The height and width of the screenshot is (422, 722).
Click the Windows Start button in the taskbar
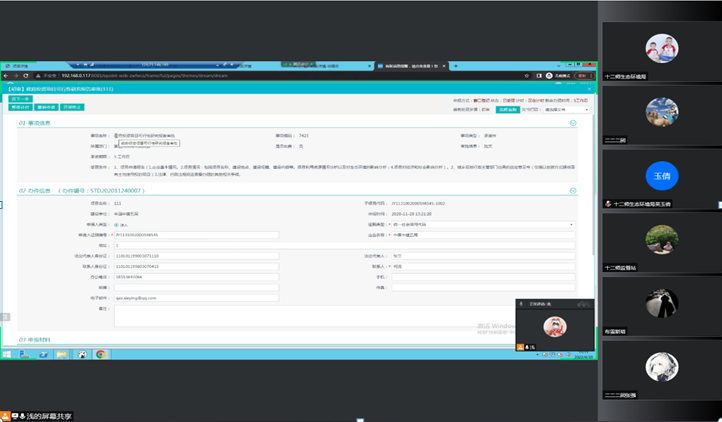[x=6, y=354]
